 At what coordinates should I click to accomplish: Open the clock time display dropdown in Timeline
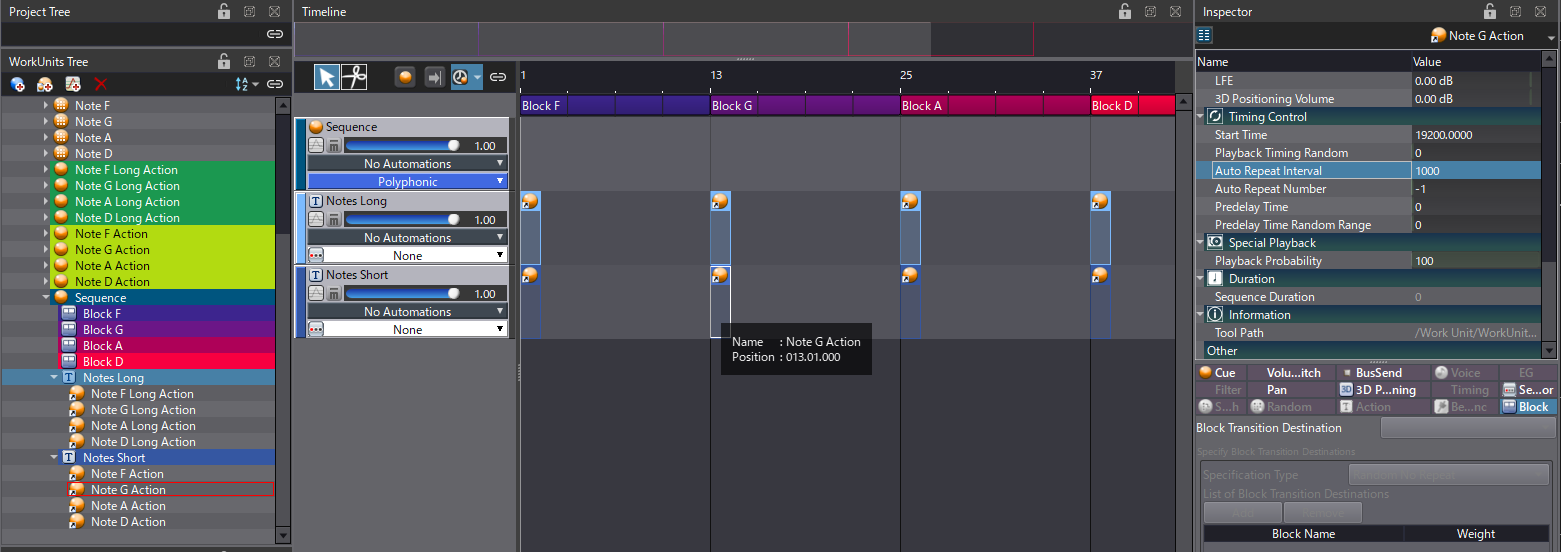(x=466, y=77)
